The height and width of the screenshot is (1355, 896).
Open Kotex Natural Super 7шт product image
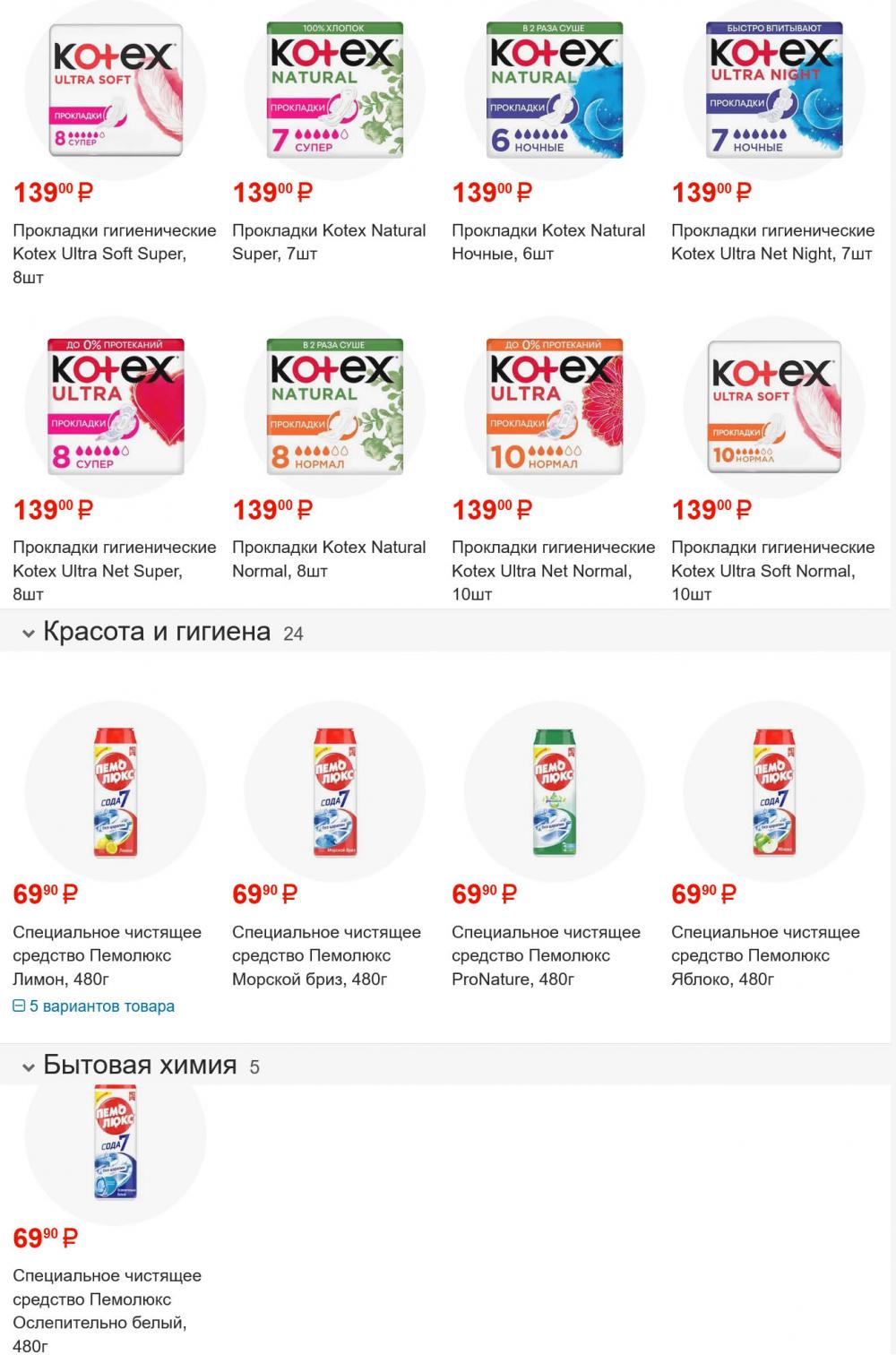[334, 91]
